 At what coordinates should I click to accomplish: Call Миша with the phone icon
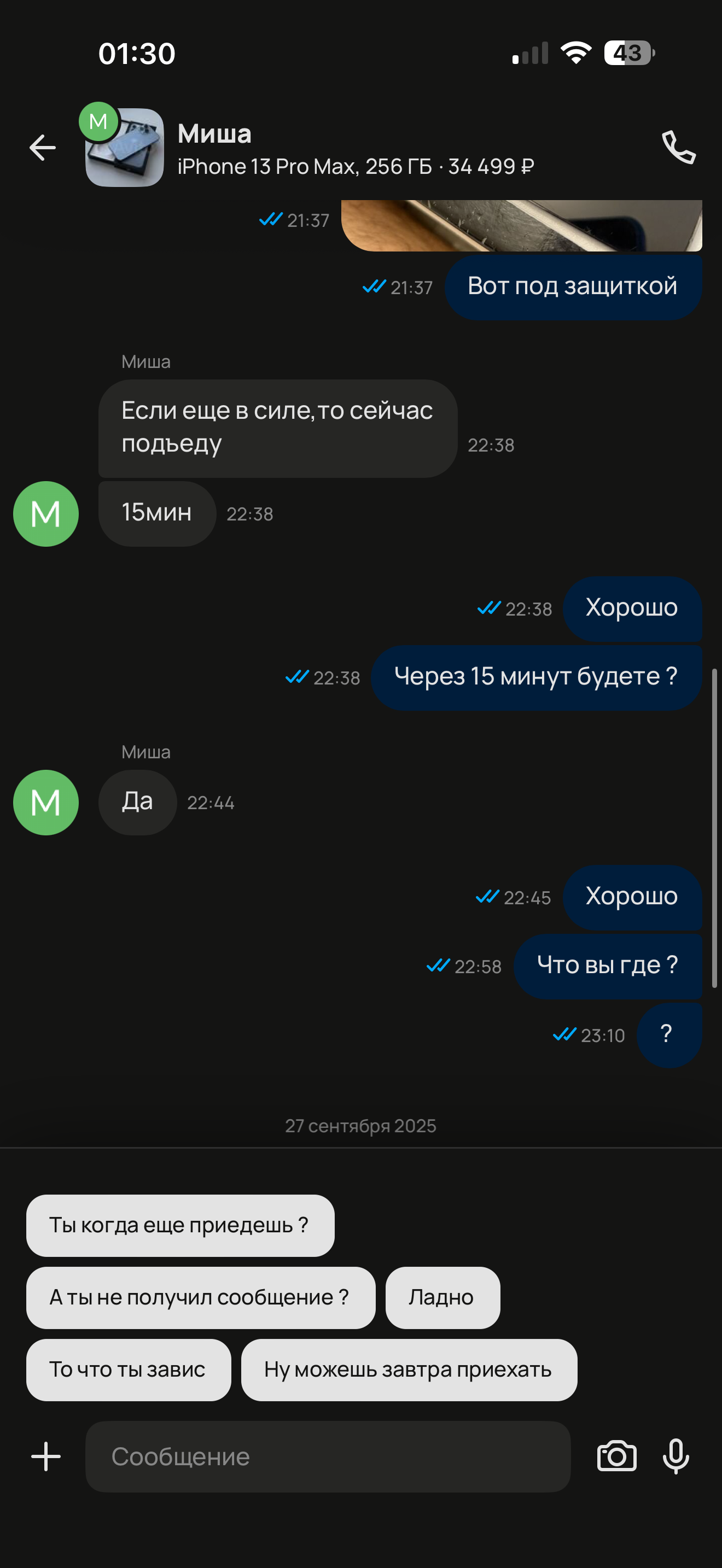point(679,147)
